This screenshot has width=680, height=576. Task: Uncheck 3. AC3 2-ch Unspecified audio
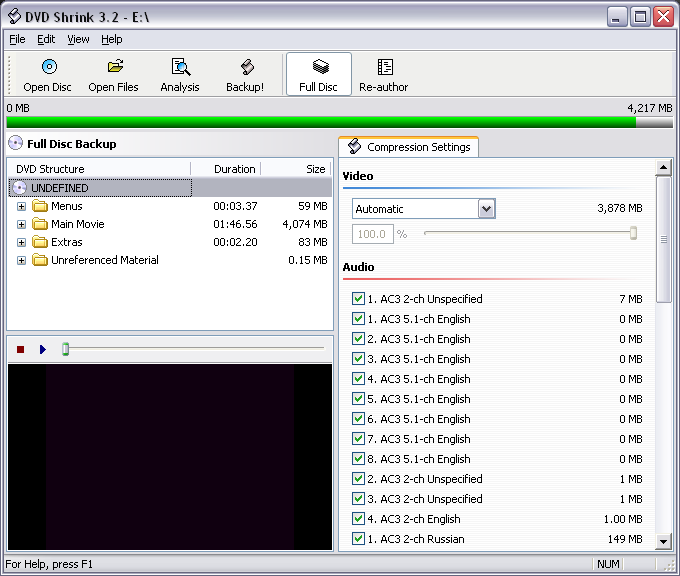point(358,498)
